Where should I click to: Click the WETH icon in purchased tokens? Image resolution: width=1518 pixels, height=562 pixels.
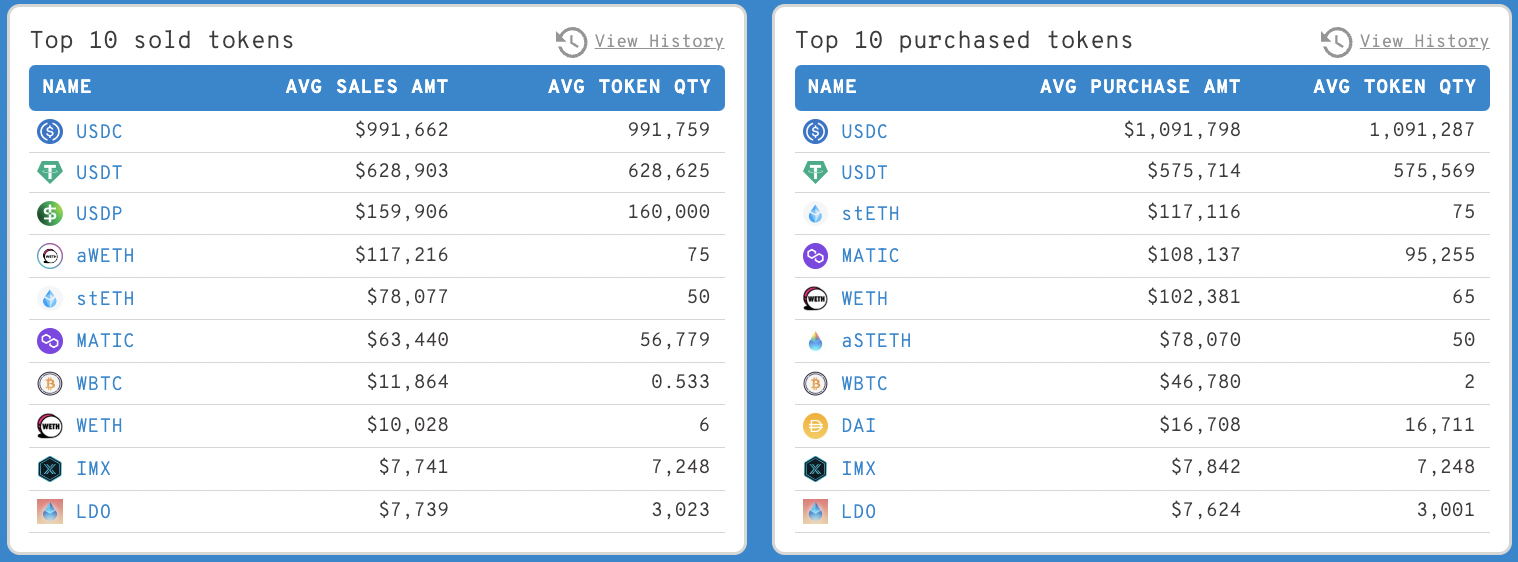tap(815, 298)
